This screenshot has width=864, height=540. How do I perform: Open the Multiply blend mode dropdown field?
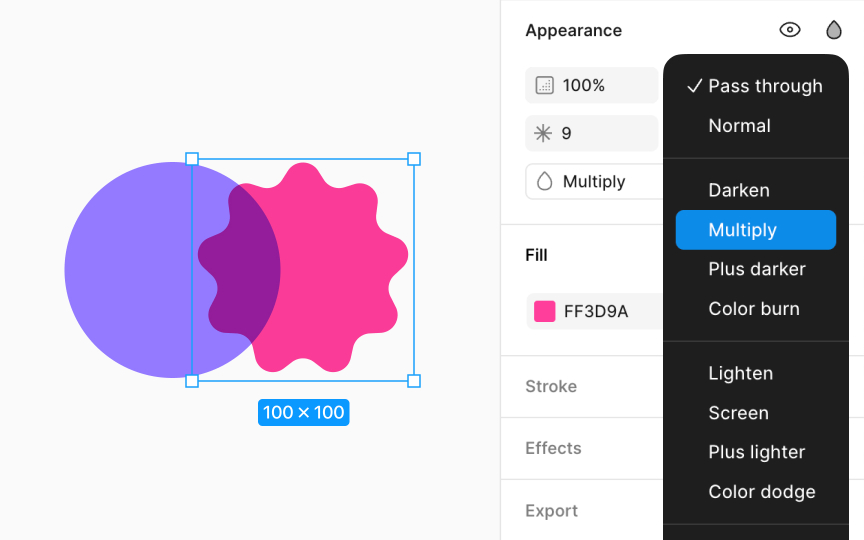point(595,181)
